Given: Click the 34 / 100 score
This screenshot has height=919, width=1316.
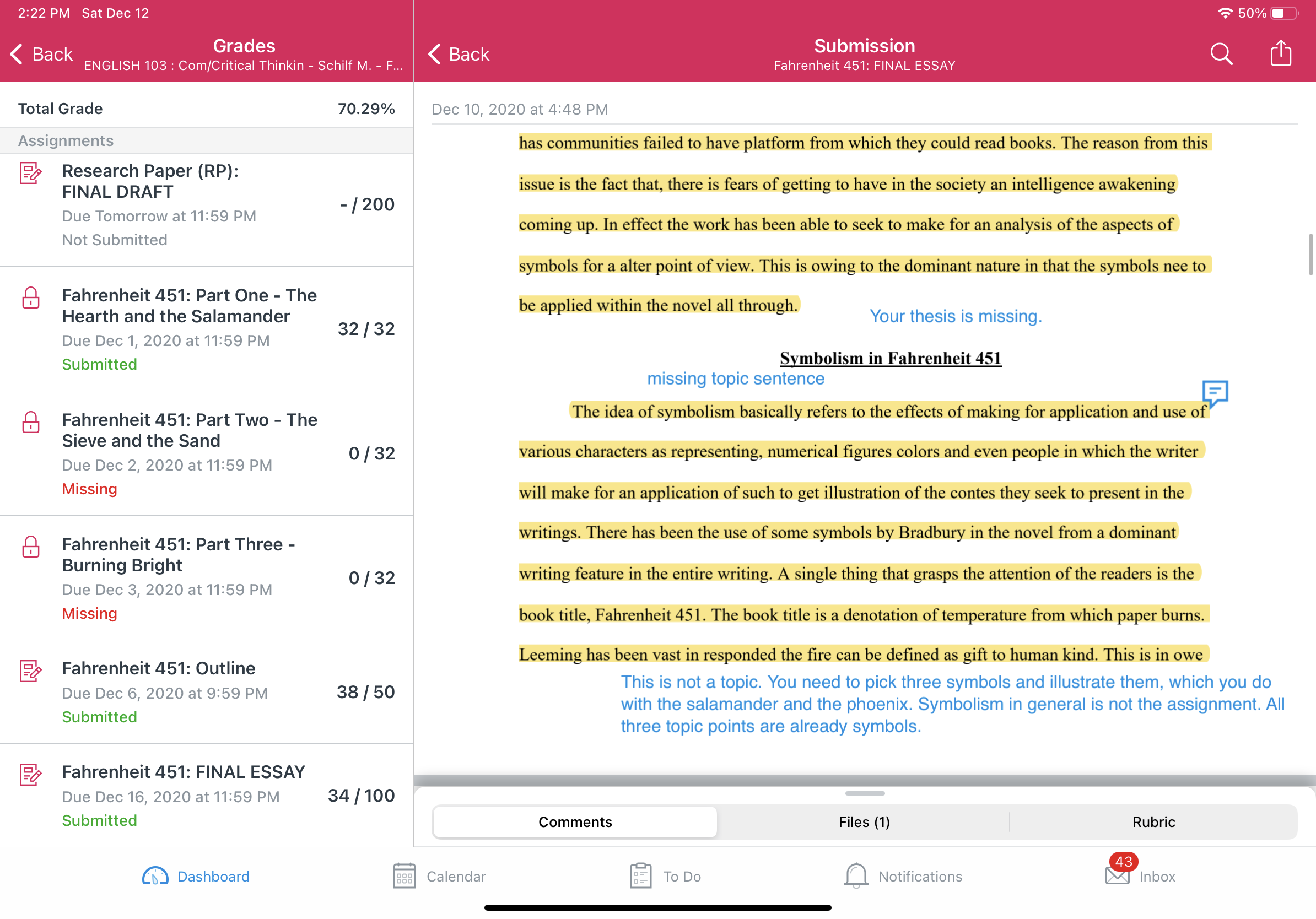Looking at the screenshot, I should pos(361,795).
